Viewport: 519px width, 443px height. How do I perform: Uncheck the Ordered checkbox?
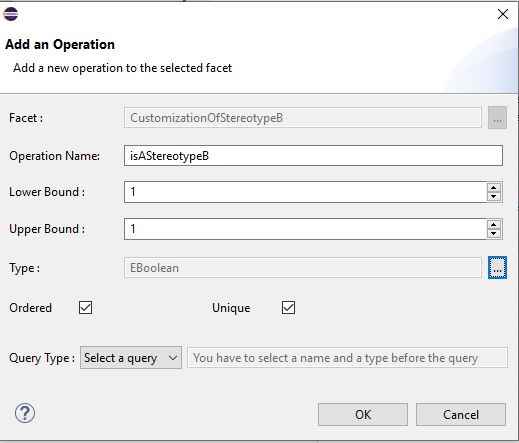click(x=85, y=307)
